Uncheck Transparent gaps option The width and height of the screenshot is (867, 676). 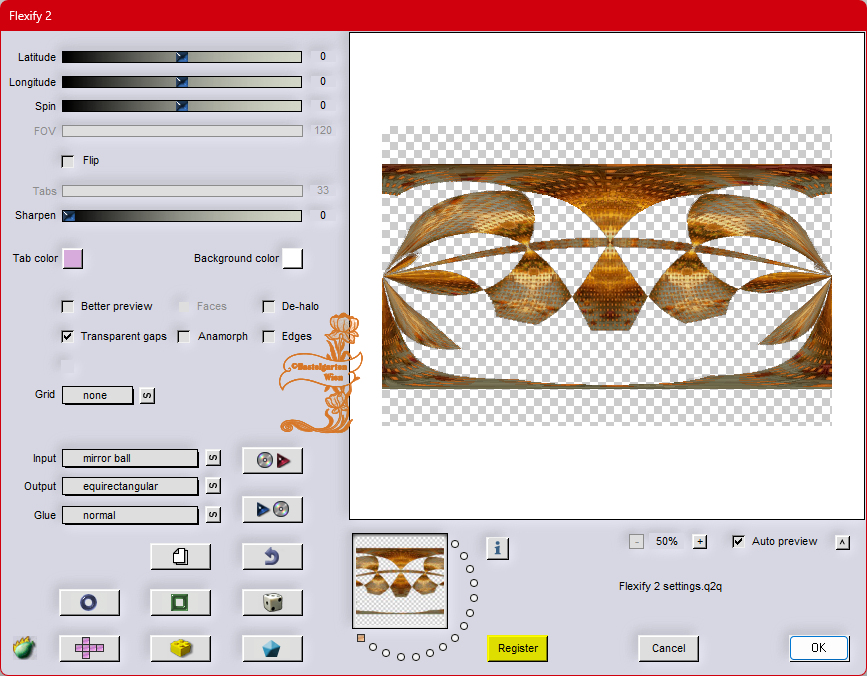[x=68, y=337]
